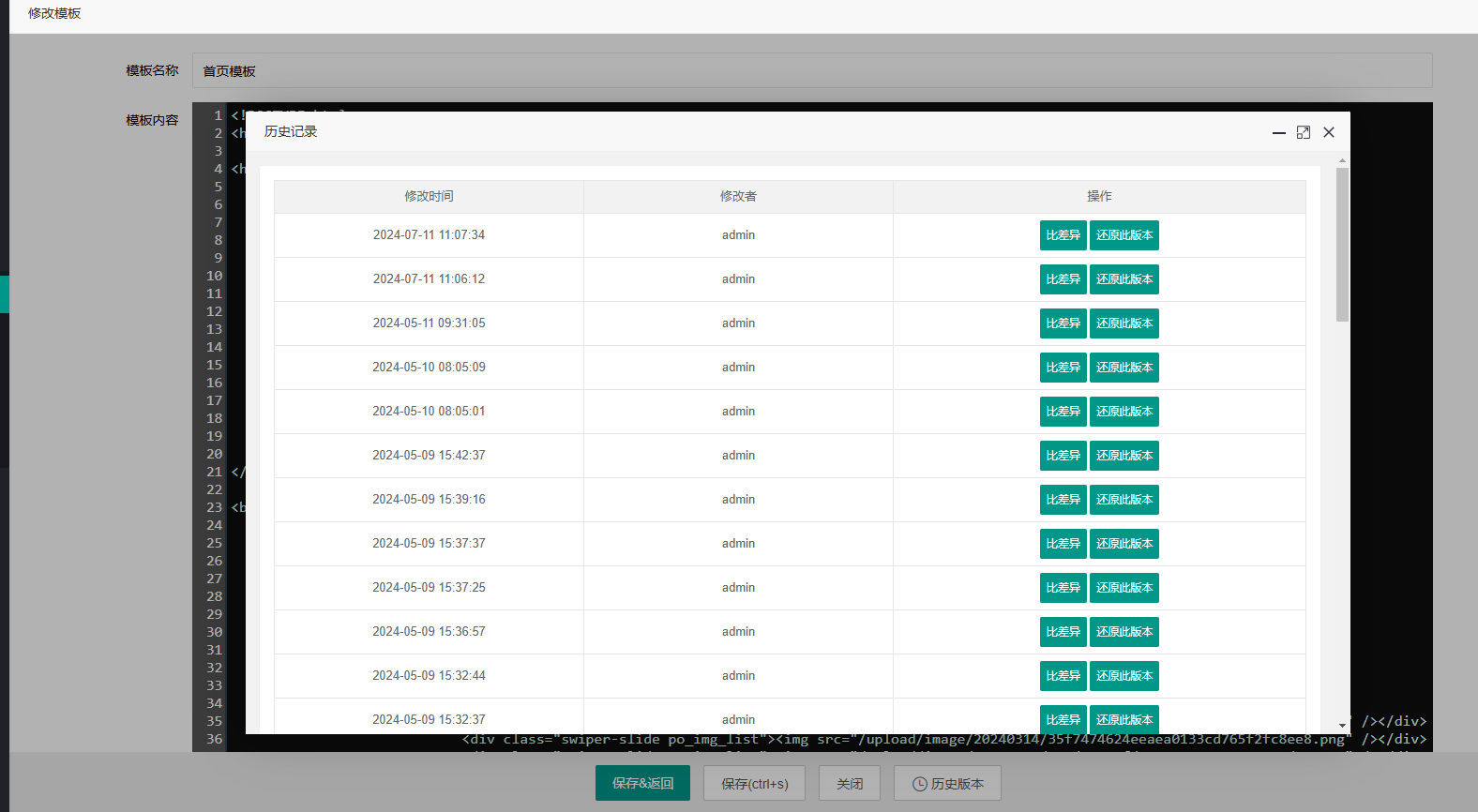Compare differences for 2024-05-11 09:31:05
Screen dimensions: 1478x812
click(x=1063, y=323)
